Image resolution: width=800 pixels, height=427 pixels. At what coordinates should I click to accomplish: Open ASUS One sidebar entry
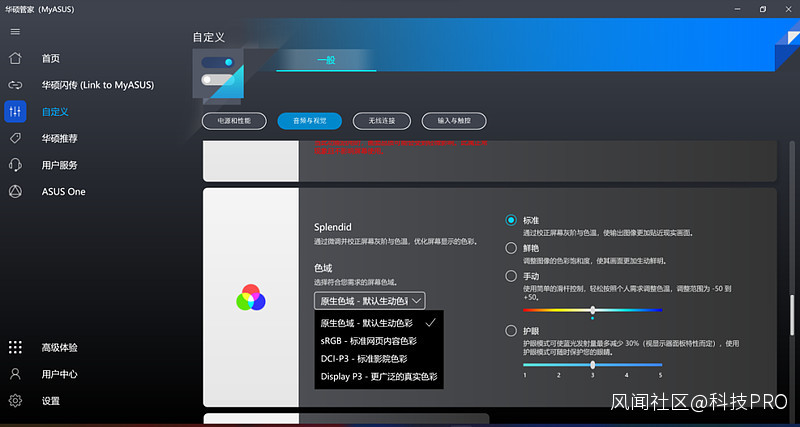pyautogui.click(x=64, y=192)
